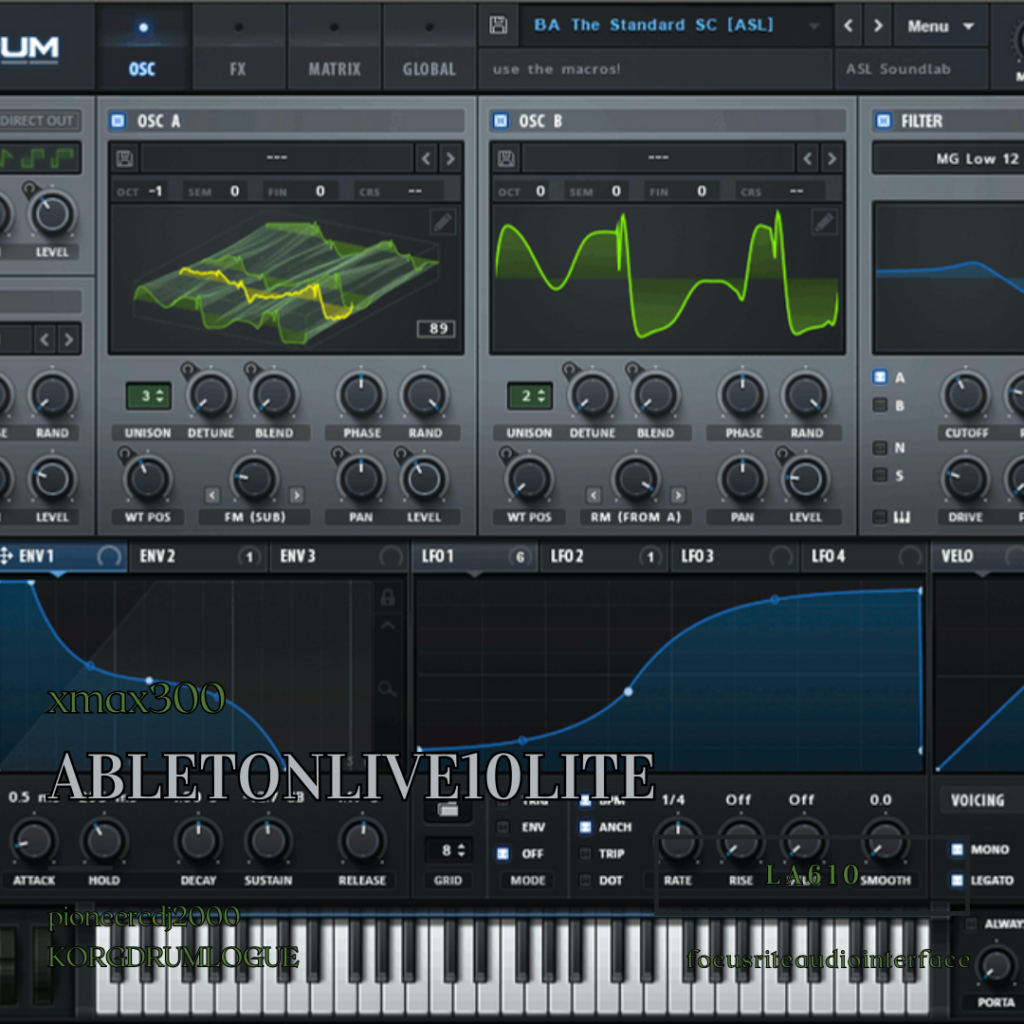Click the envelope zoom magnifier icon
1024x1024 pixels.
point(387,688)
